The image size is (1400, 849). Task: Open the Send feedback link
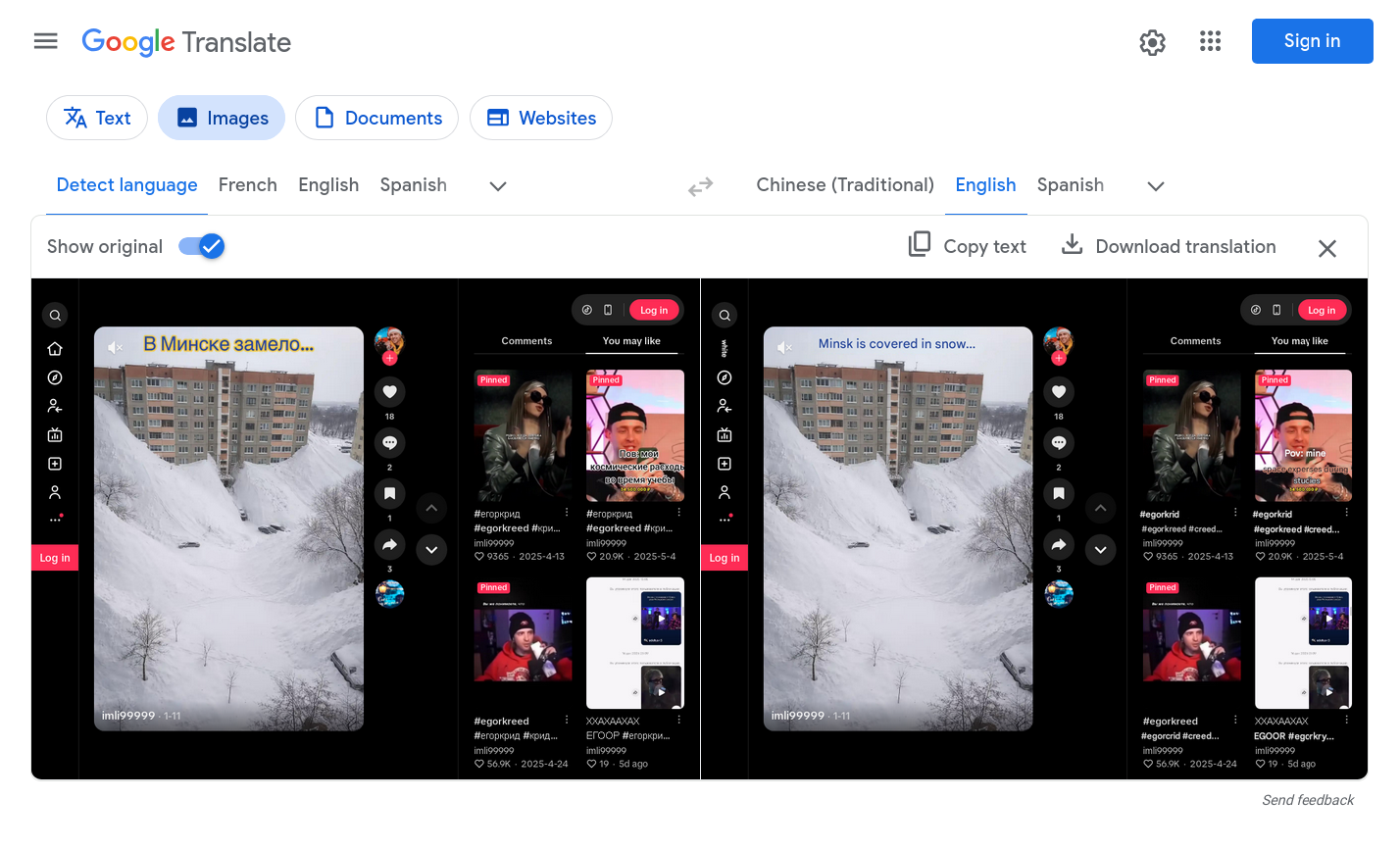coord(1307,800)
